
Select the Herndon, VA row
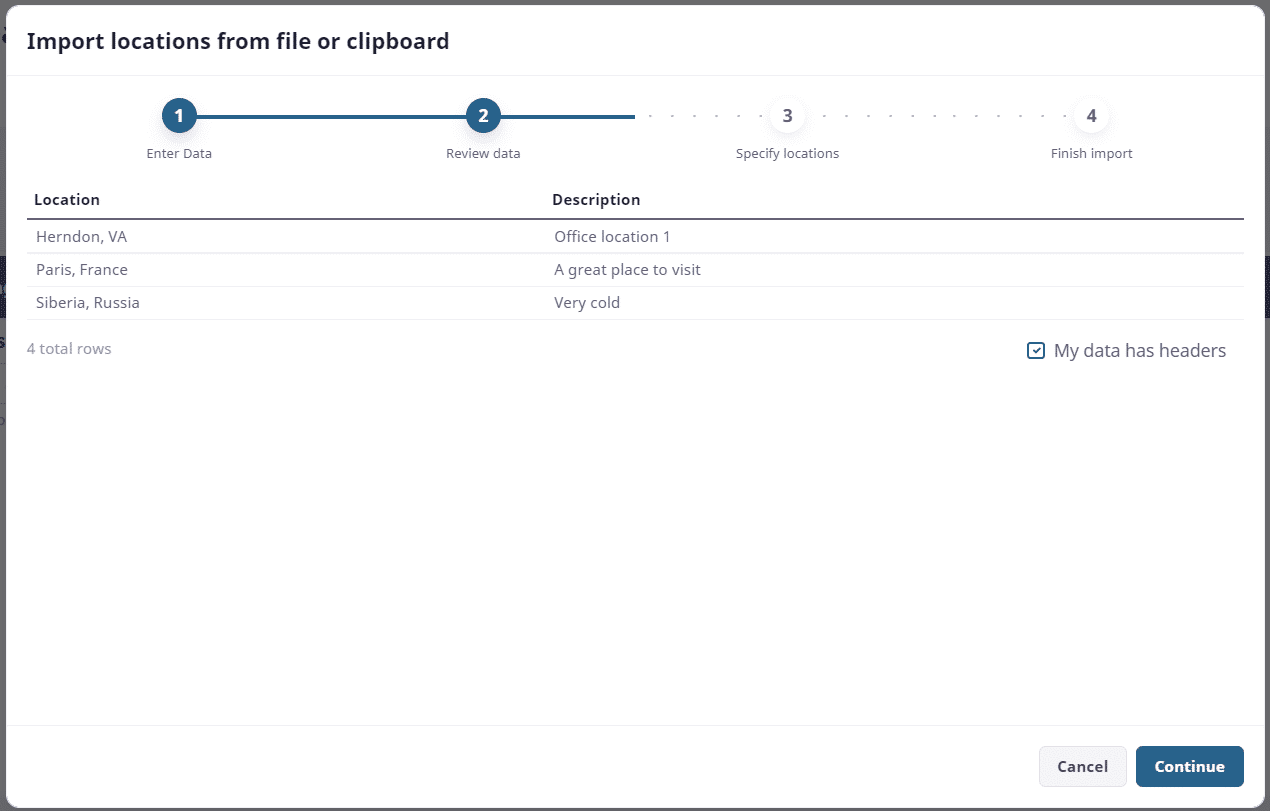(81, 236)
